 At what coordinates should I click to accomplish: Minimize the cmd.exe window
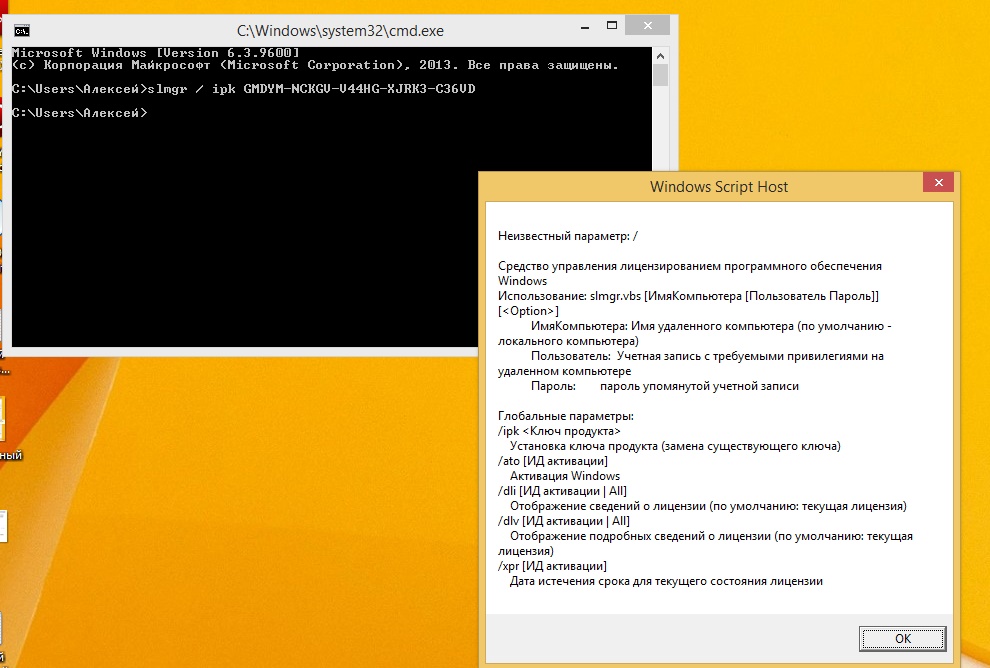click(585, 27)
